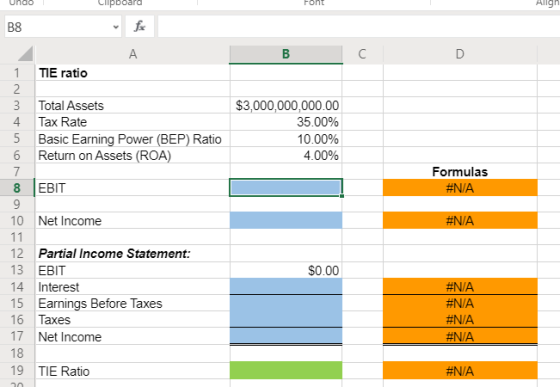560x387 pixels.
Task: Select column A header
Action: 132,54
